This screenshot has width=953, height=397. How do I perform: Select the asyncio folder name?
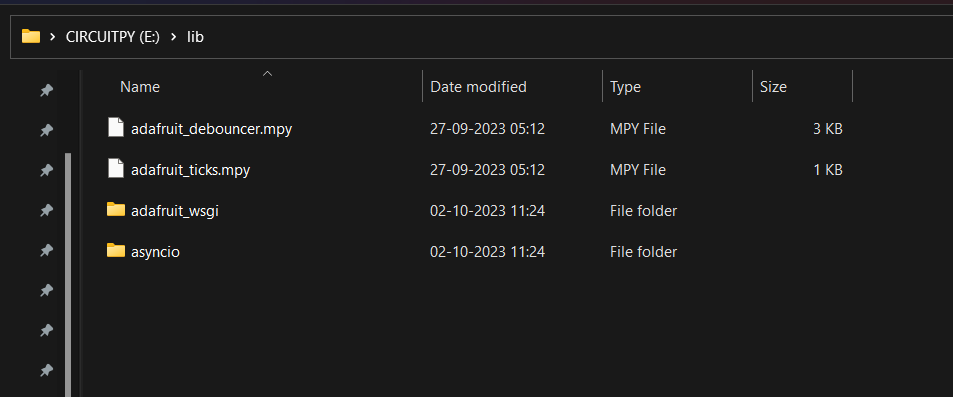(156, 252)
